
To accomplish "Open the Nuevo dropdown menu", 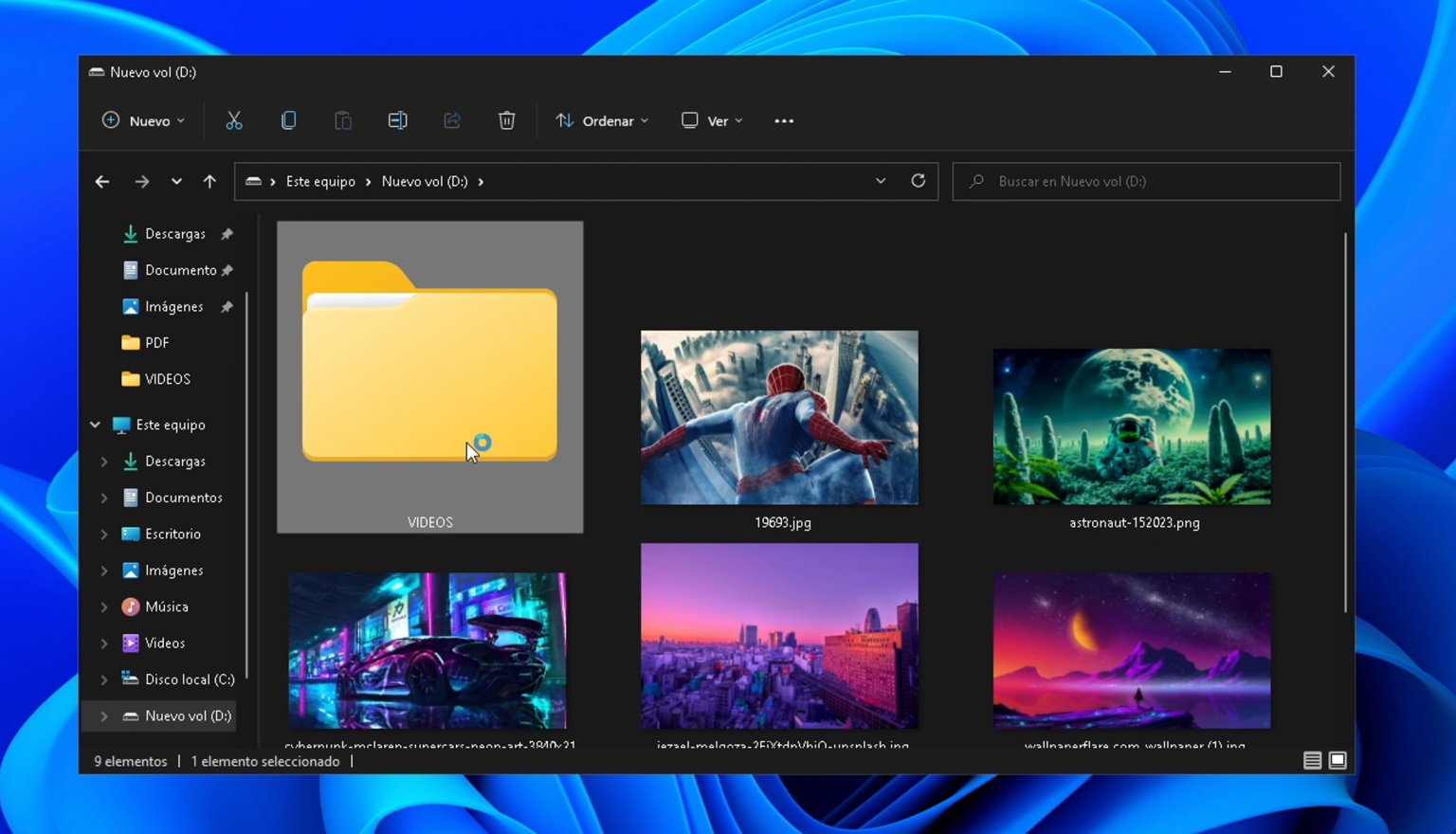I will pos(144,120).
